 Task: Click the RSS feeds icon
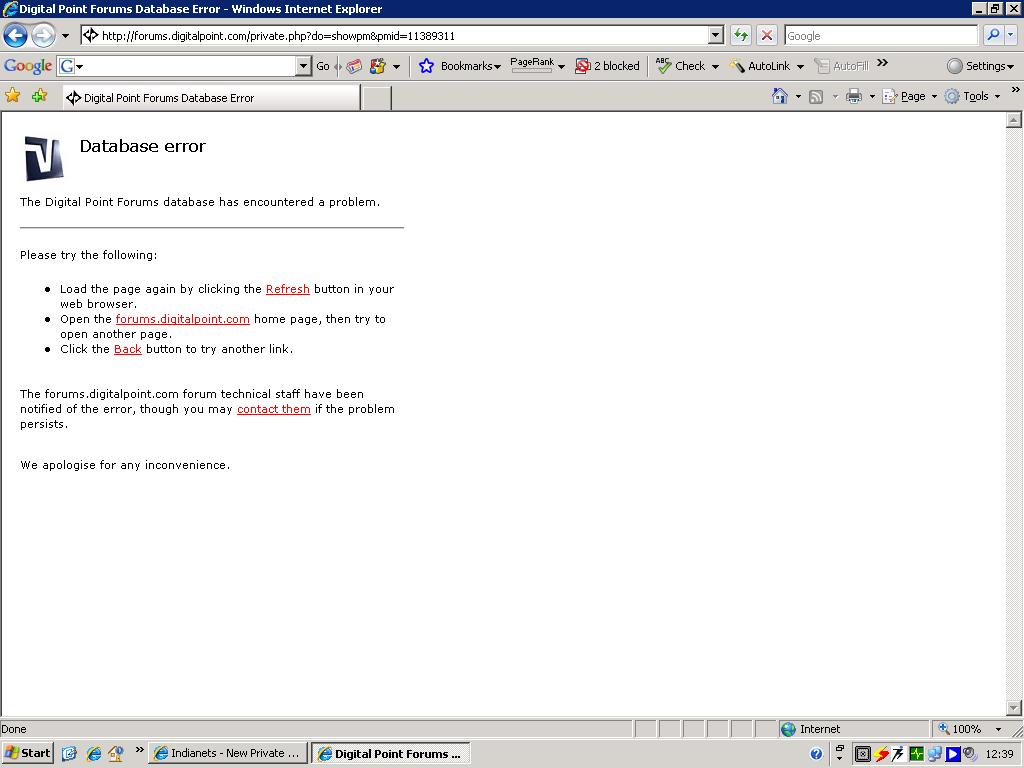point(816,97)
